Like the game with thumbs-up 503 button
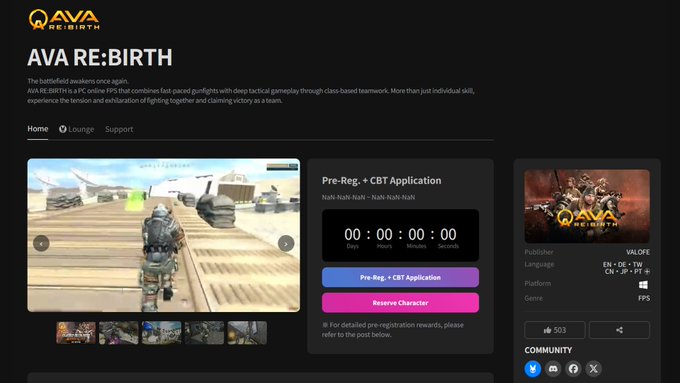This screenshot has width=680, height=383. pos(555,330)
